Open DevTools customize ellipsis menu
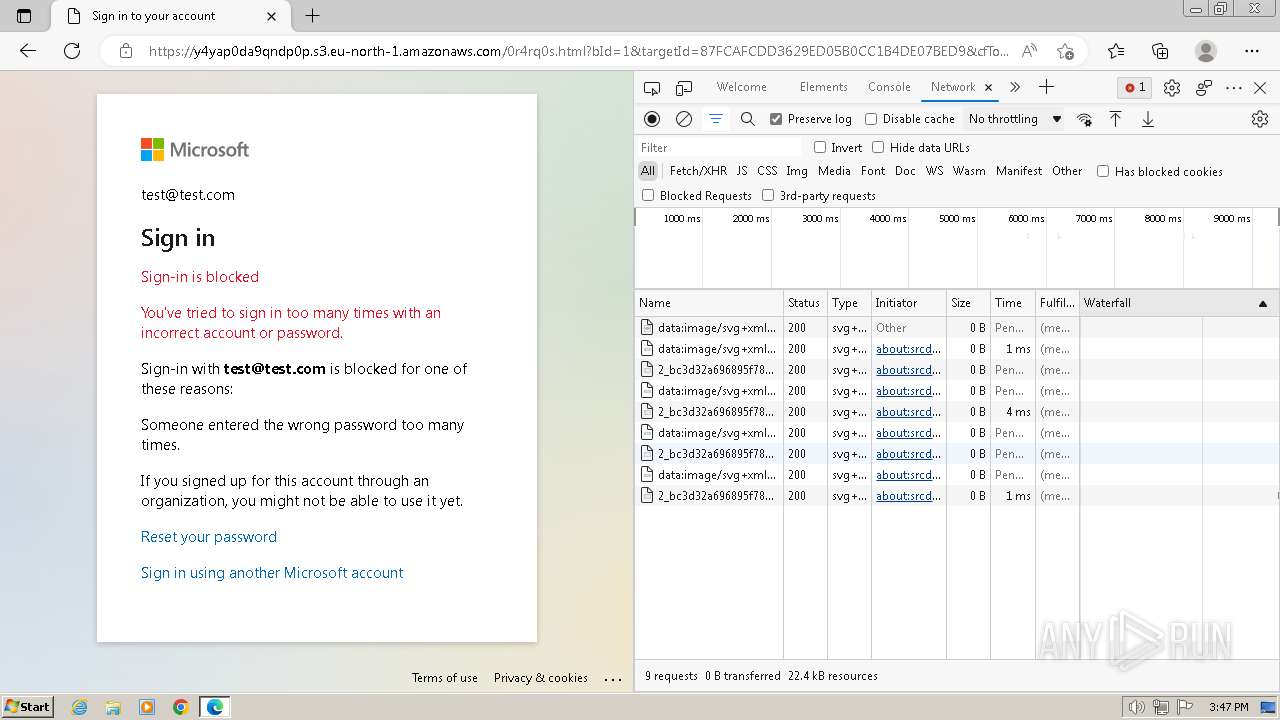 [1234, 88]
